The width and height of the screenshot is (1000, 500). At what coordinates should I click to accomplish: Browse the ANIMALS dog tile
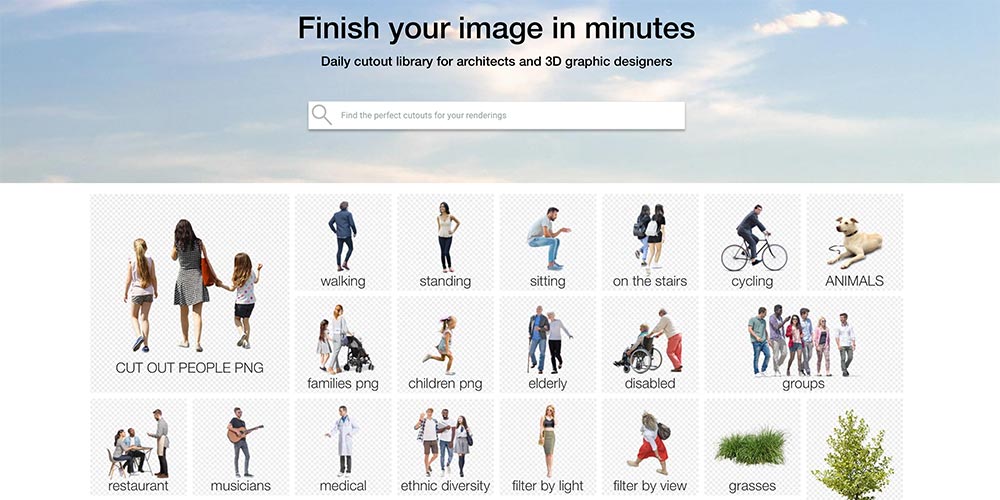(x=855, y=242)
